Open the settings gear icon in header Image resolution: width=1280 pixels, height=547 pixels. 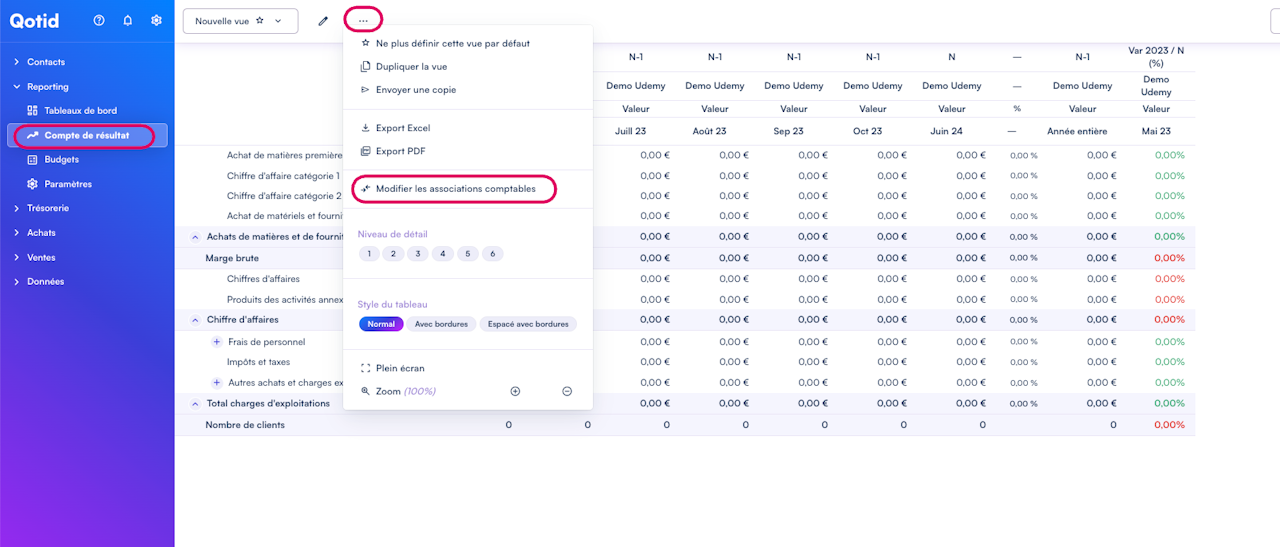(x=157, y=20)
